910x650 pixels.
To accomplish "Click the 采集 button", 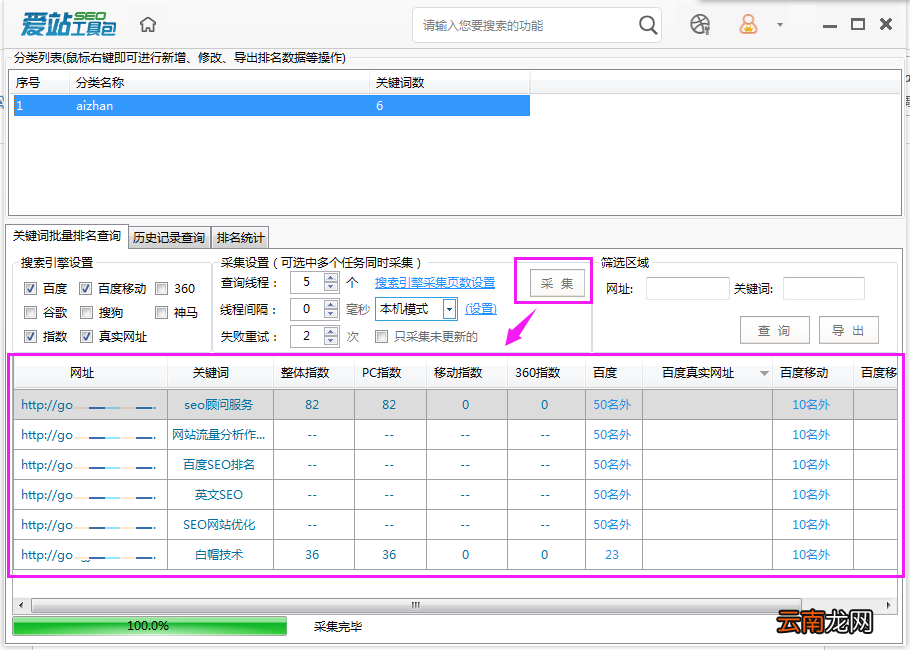I will click(x=557, y=283).
